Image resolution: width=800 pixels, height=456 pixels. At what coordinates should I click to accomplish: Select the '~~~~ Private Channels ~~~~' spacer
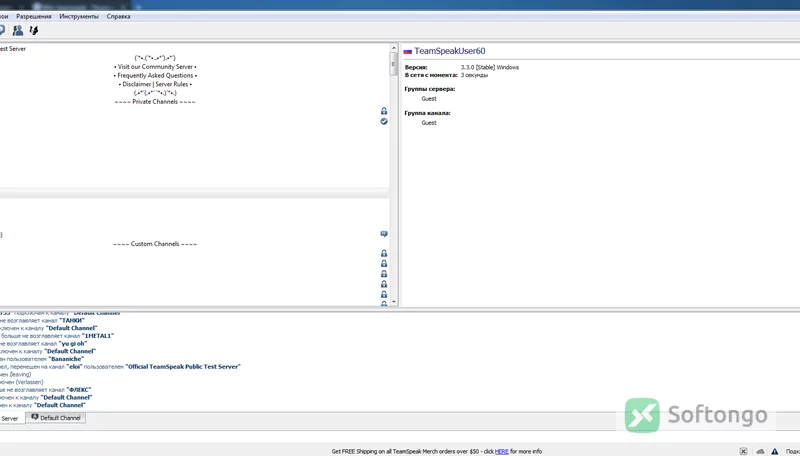(x=155, y=102)
